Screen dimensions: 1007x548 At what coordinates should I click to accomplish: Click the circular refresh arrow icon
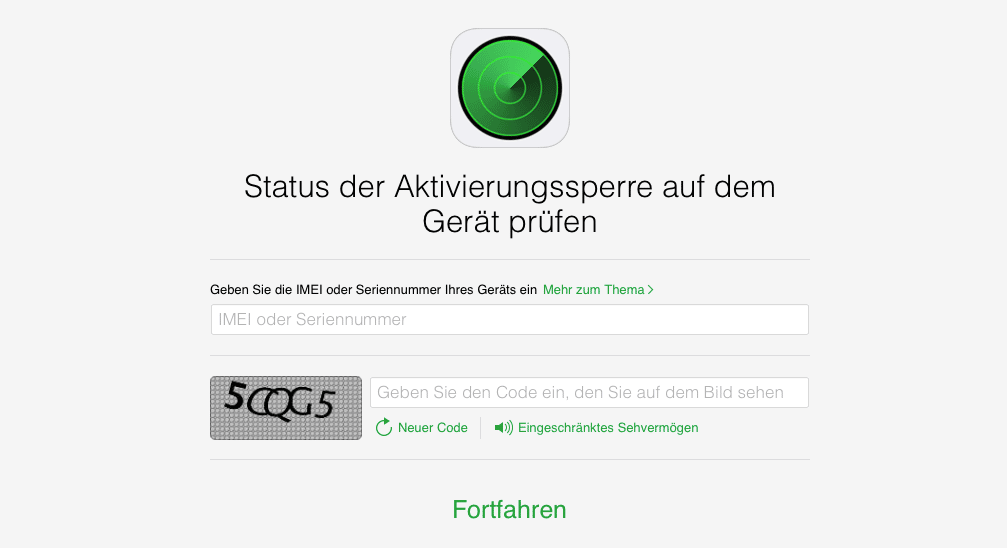(383, 427)
